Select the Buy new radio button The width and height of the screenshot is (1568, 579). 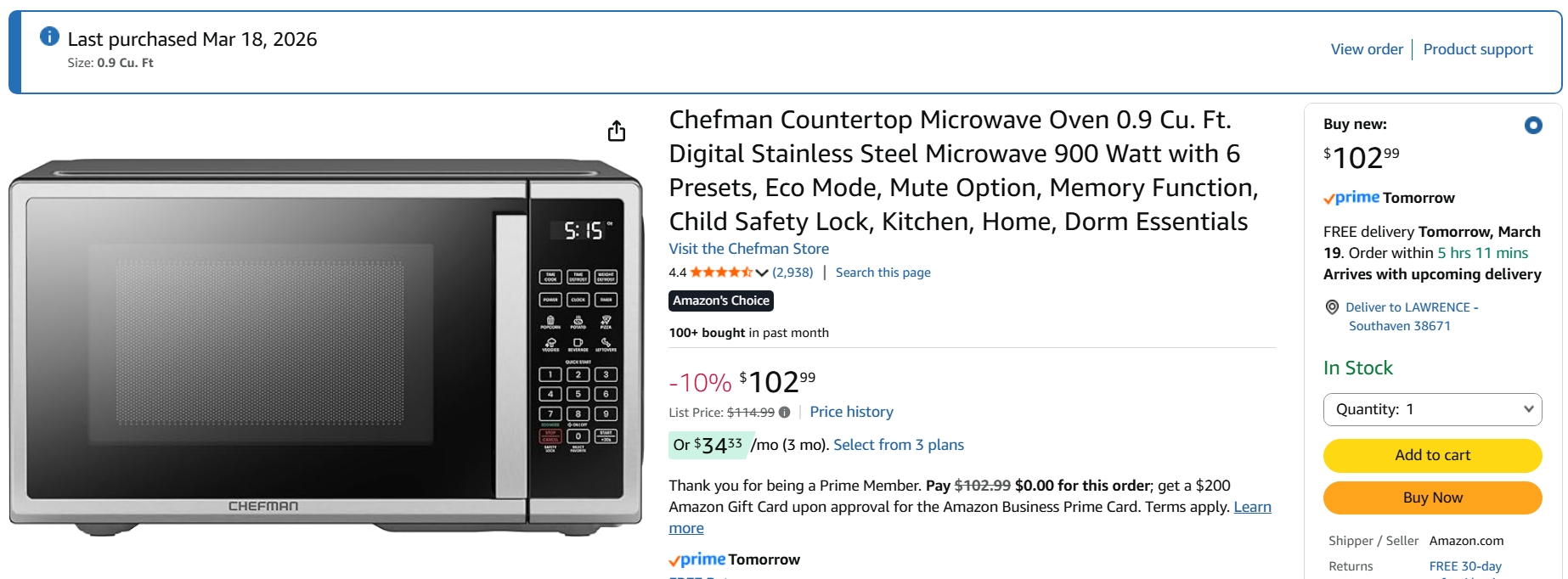coord(1533,125)
